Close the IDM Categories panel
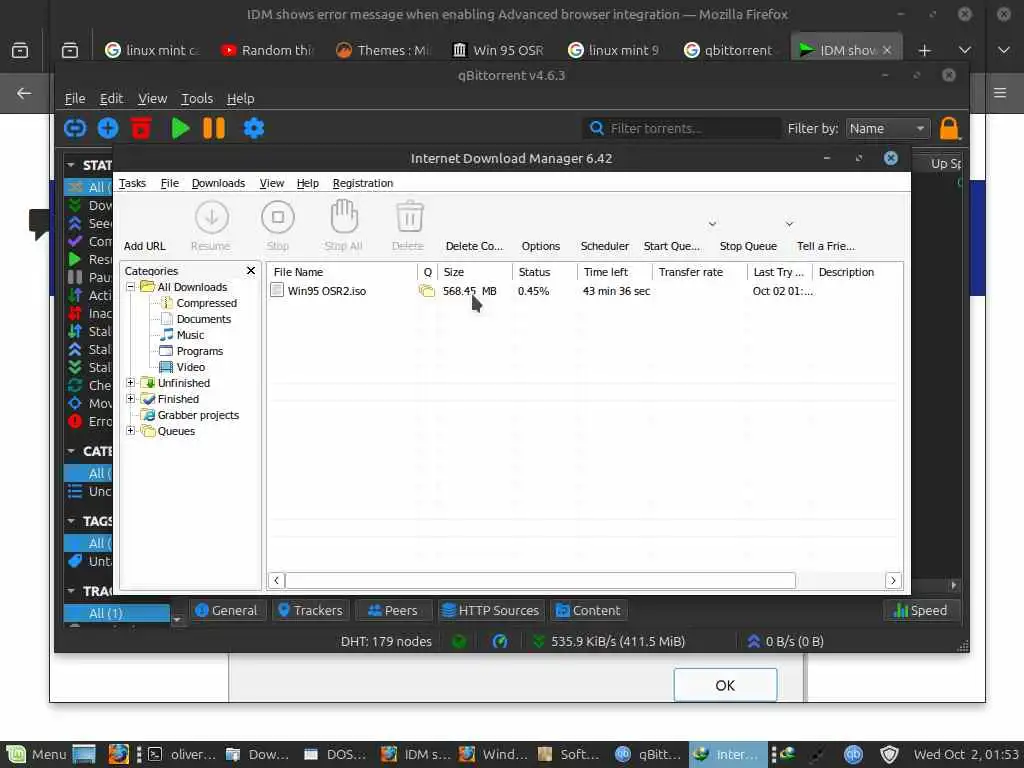The height and width of the screenshot is (768, 1024). tap(251, 270)
